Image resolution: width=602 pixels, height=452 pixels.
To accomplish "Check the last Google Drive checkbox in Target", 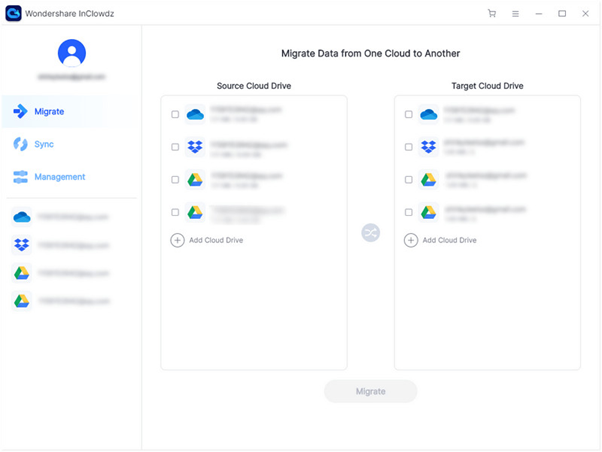I will coord(408,212).
